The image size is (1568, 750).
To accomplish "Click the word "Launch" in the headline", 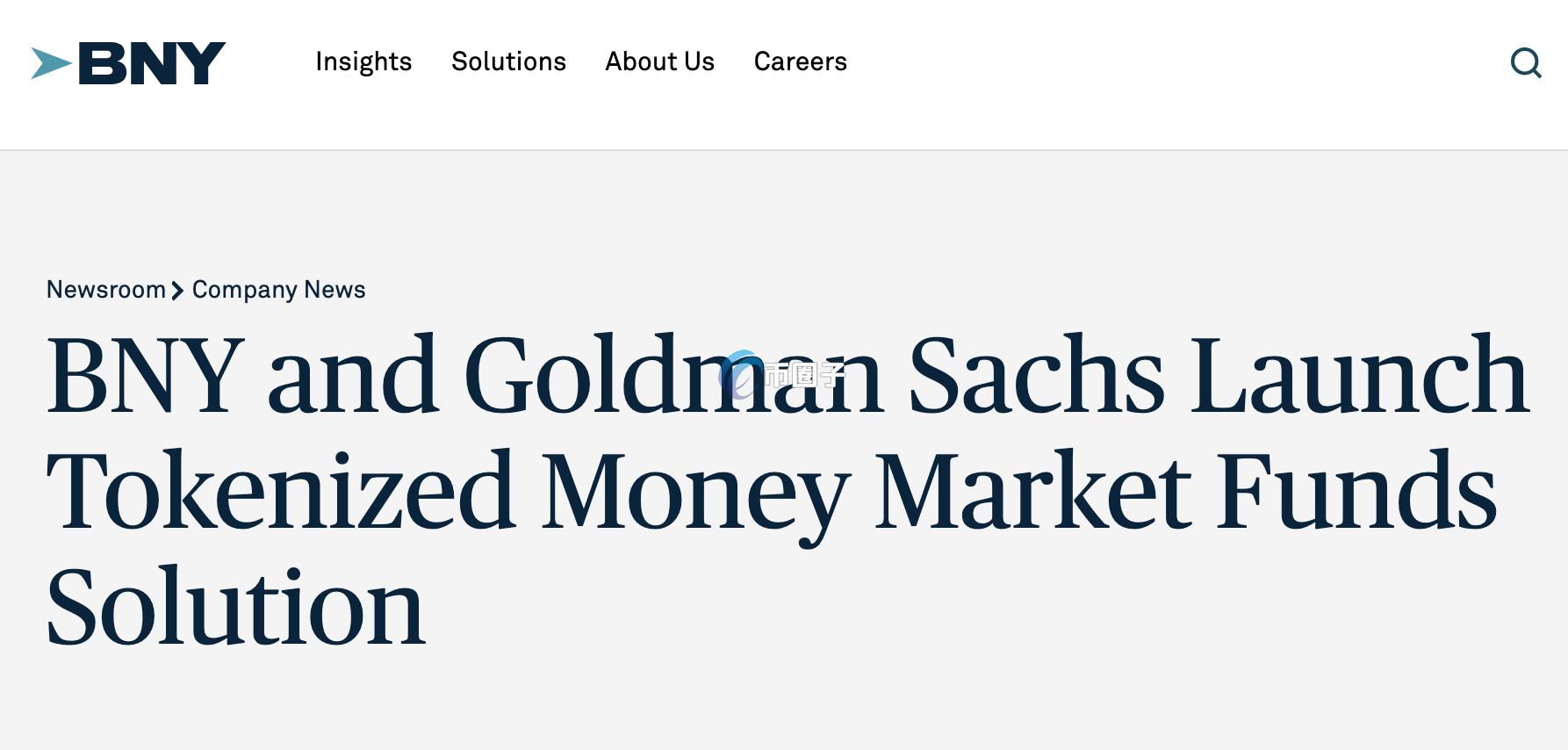I will tap(1359, 375).
